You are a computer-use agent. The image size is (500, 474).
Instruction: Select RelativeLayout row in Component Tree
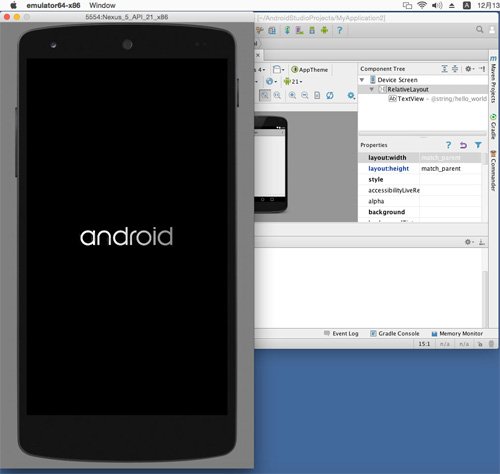click(423, 89)
